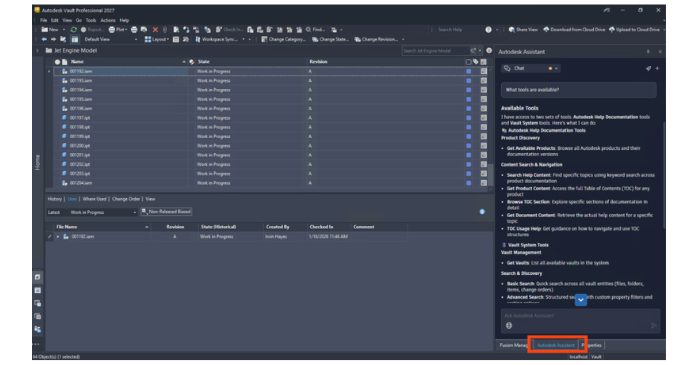Click the Jet Engine Model folder icon

[49, 51]
